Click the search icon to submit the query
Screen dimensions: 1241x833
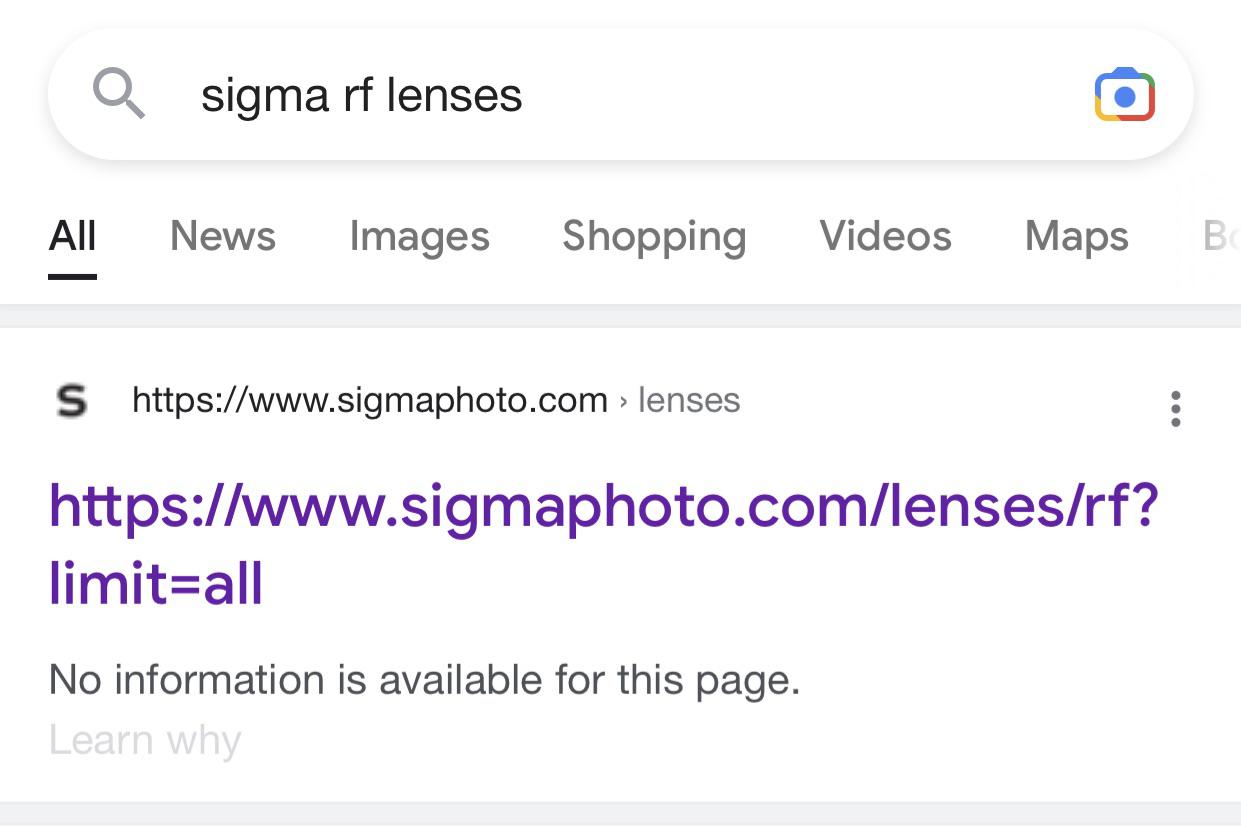click(120, 94)
